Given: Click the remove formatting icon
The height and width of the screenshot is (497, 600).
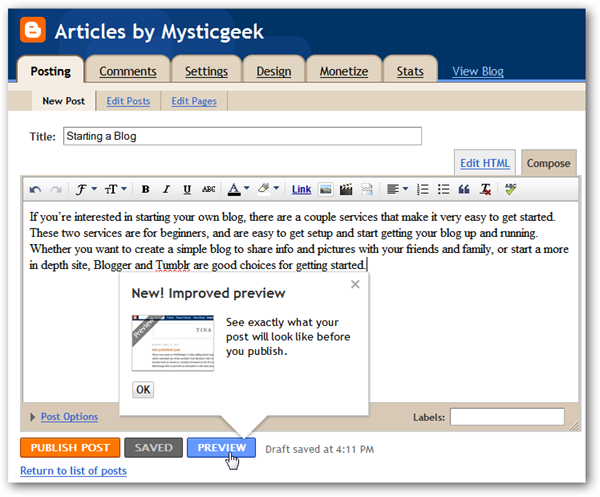Looking at the screenshot, I should (485, 189).
